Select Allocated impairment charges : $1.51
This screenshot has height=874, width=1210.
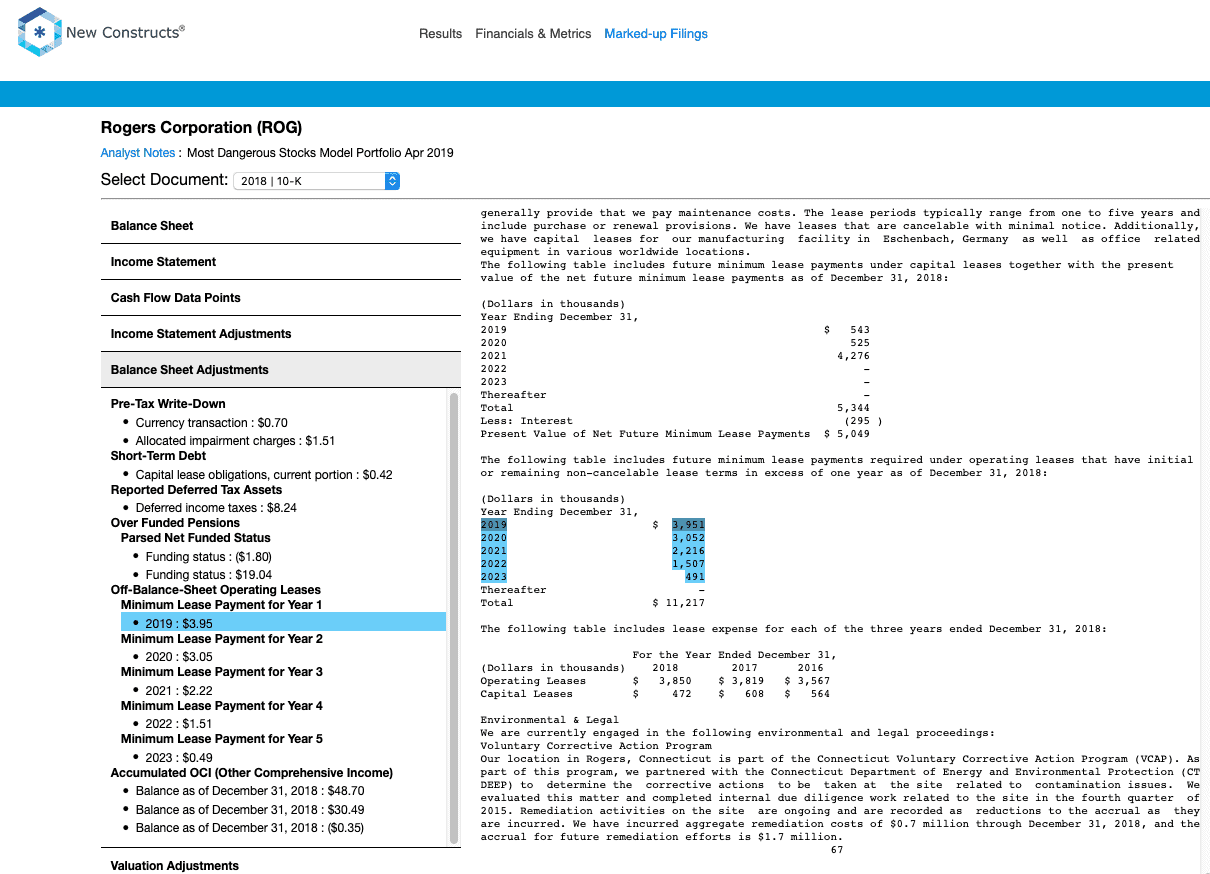pos(235,441)
